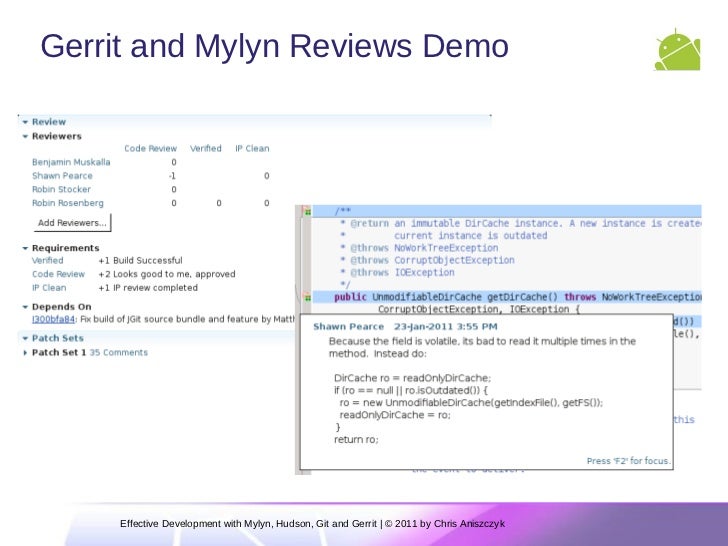Click Shawn Pearce's -1 Code Review score
Screen dimensions: 728x546
tap(172, 176)
